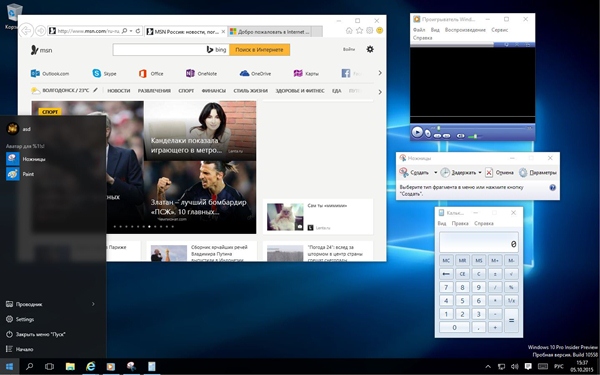Mute sound in Windows Media Player
Screen dimensions: 600x375
click(x=461, y=136)
